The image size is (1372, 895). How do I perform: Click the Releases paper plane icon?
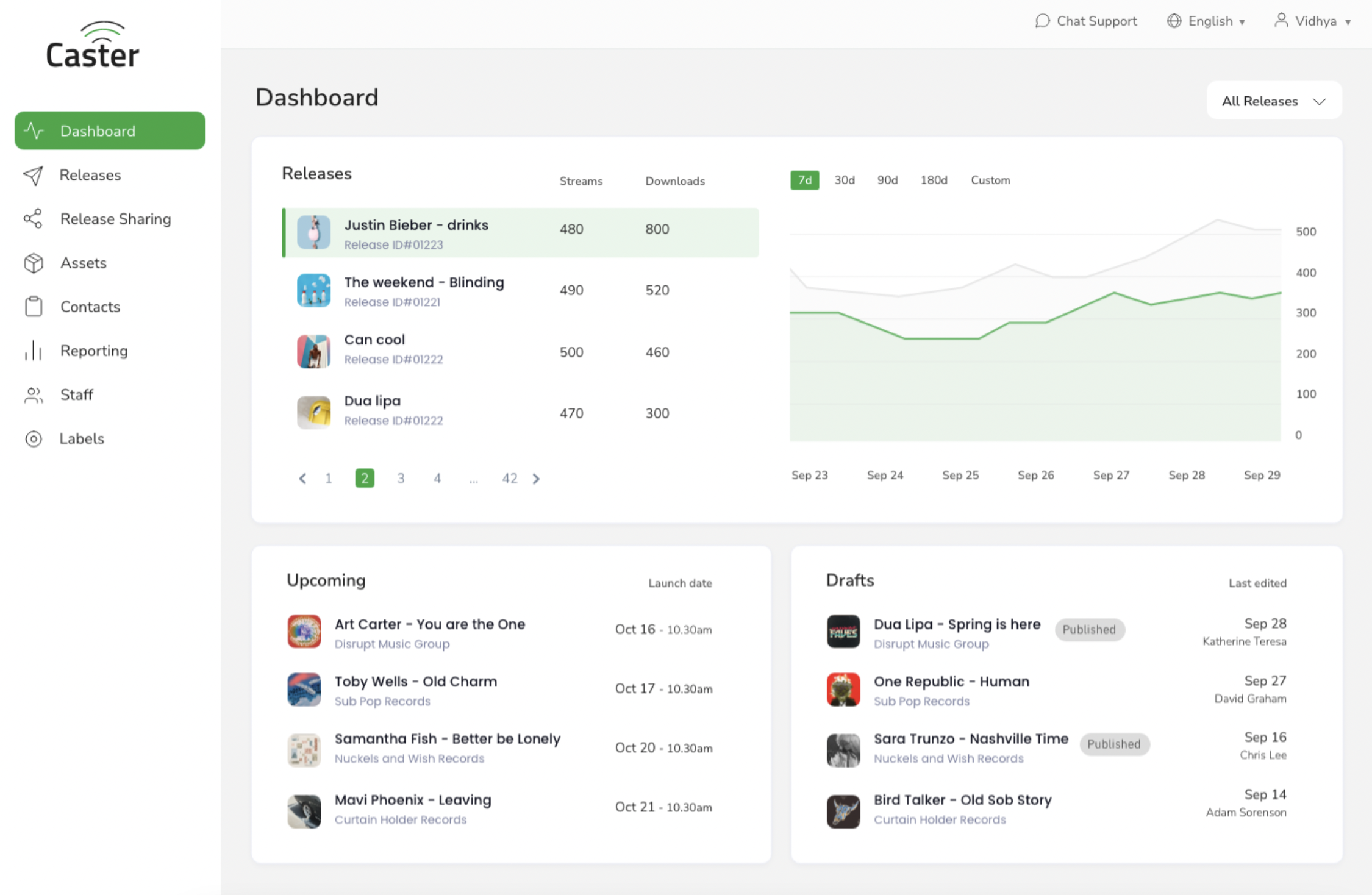tap(34, 176)
